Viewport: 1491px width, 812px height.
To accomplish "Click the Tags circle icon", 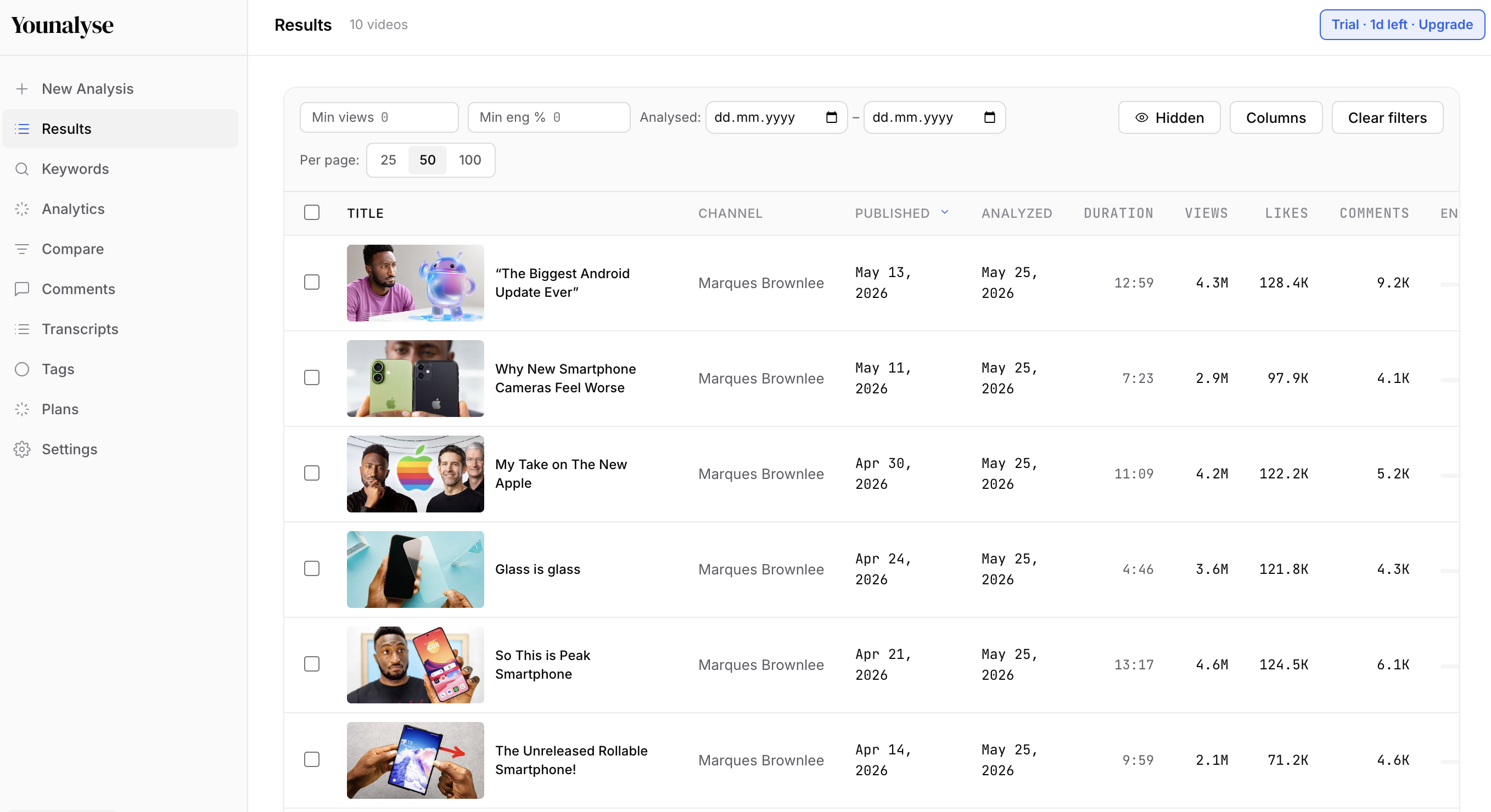I will click(22, 369).
